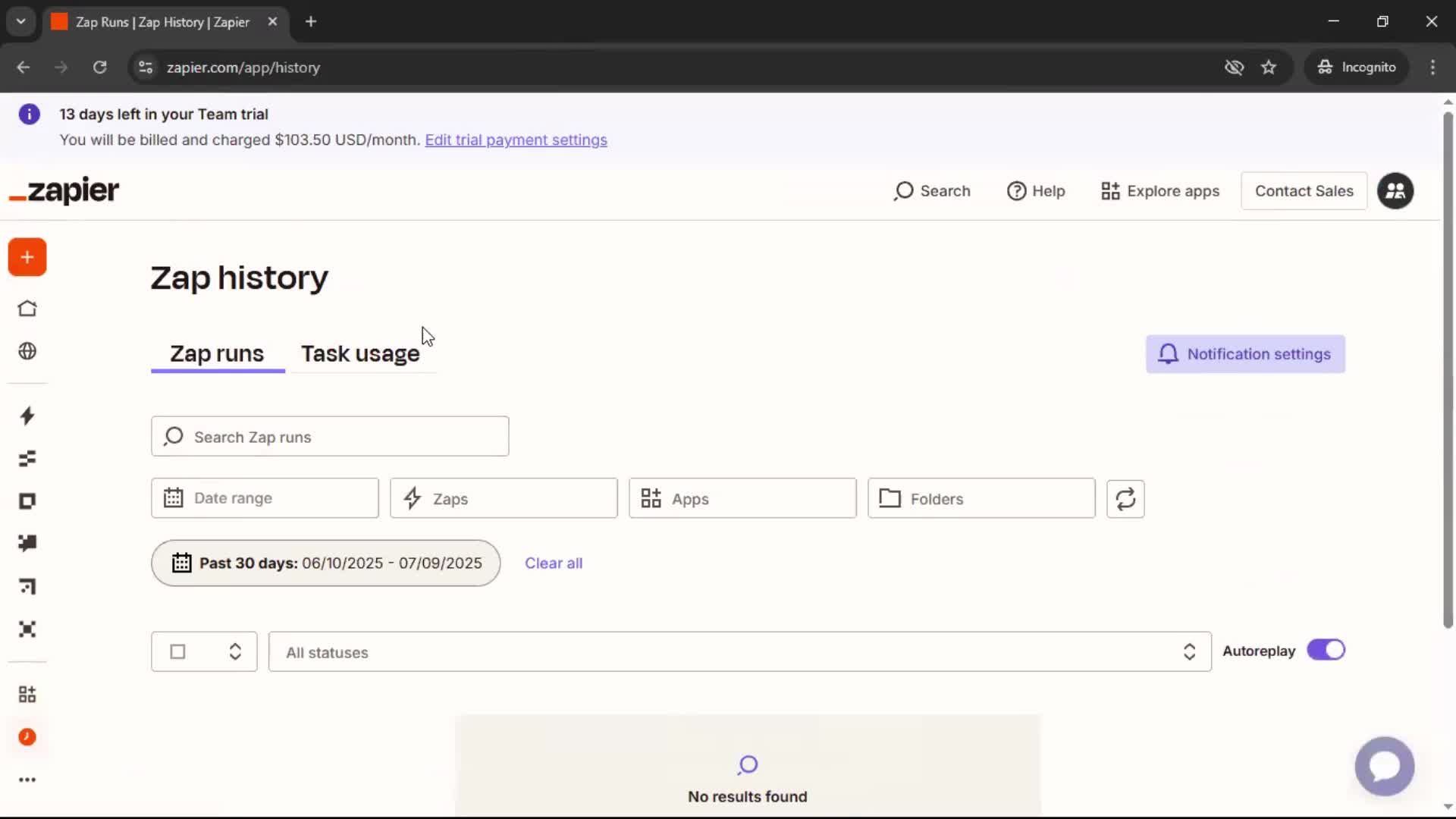Viewport: 1456px width, 819px height.
Task: Open Chrome's three-dot menu
Action: point(1432,67)
